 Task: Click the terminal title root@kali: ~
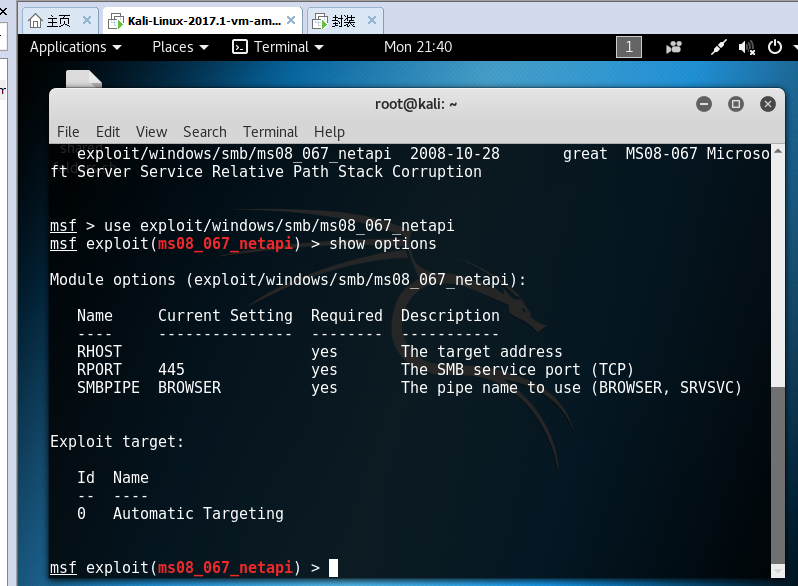(x=416, y=104)
